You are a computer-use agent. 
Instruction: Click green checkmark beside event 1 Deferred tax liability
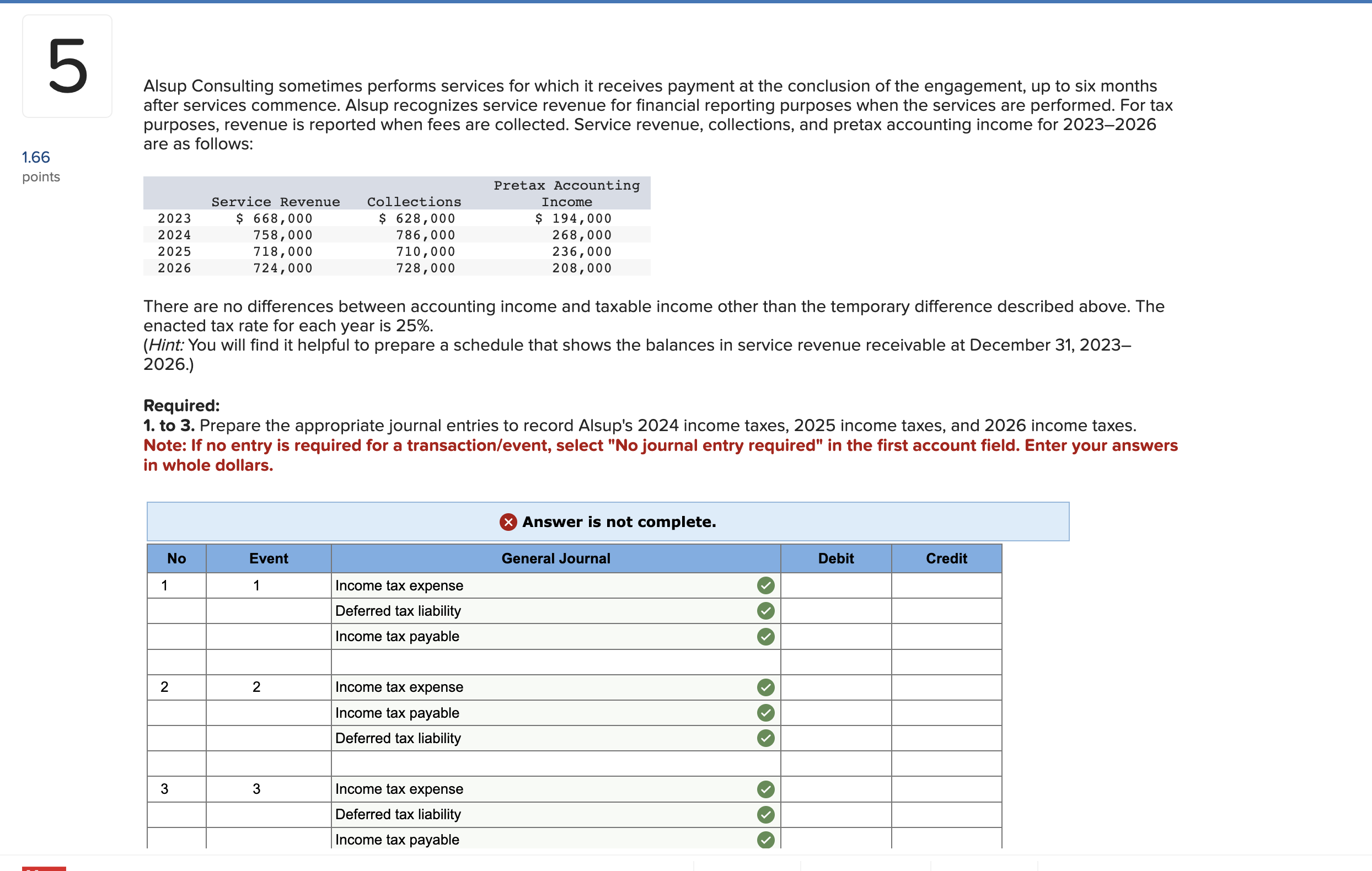click(765, 611)
